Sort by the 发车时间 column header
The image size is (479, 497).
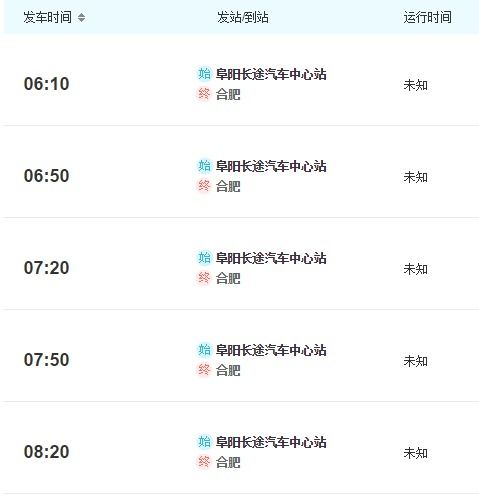[48, 17]
